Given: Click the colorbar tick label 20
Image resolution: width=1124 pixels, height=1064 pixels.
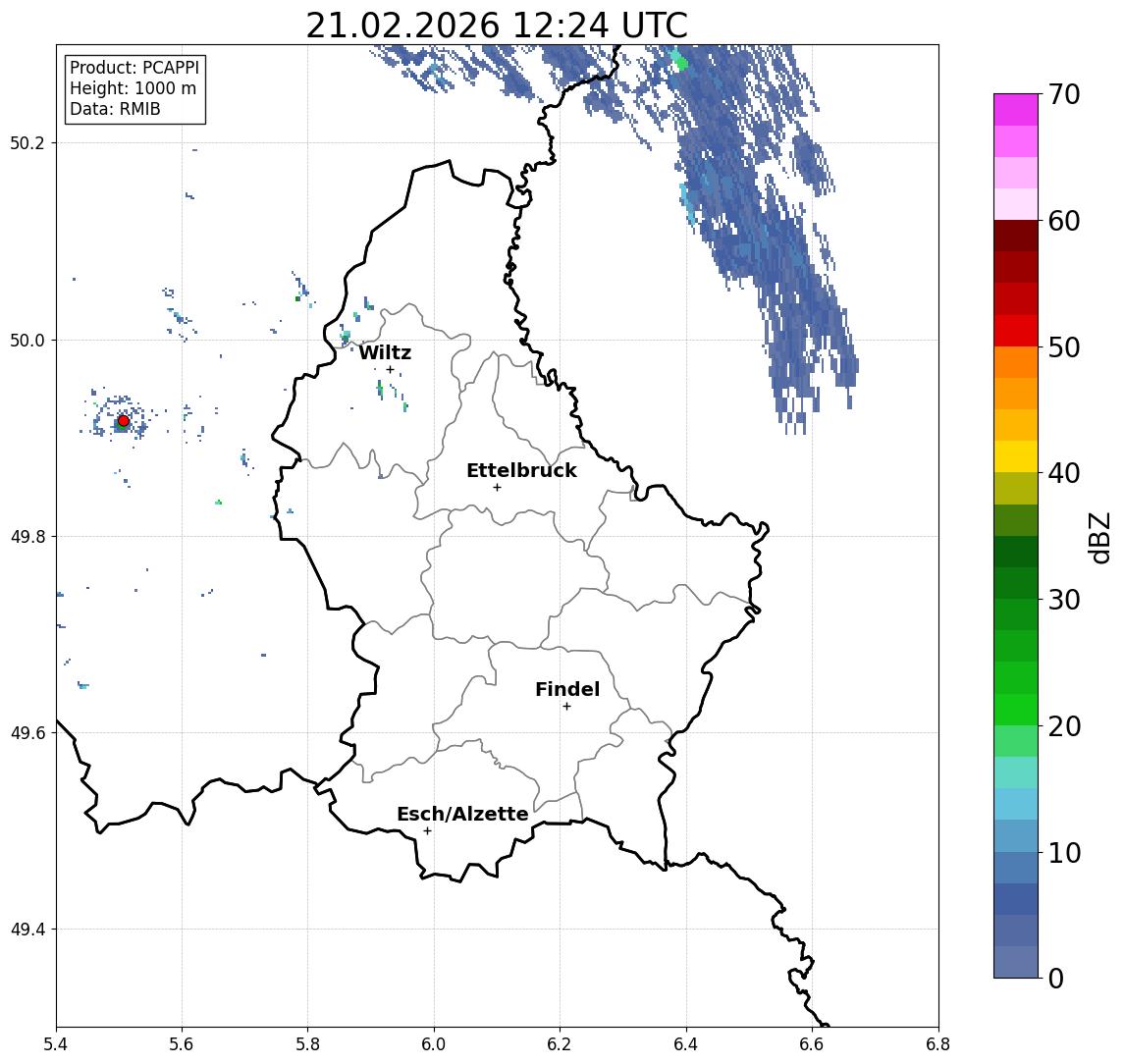Looking at the screenshot, I should [x=1064, y=726].
